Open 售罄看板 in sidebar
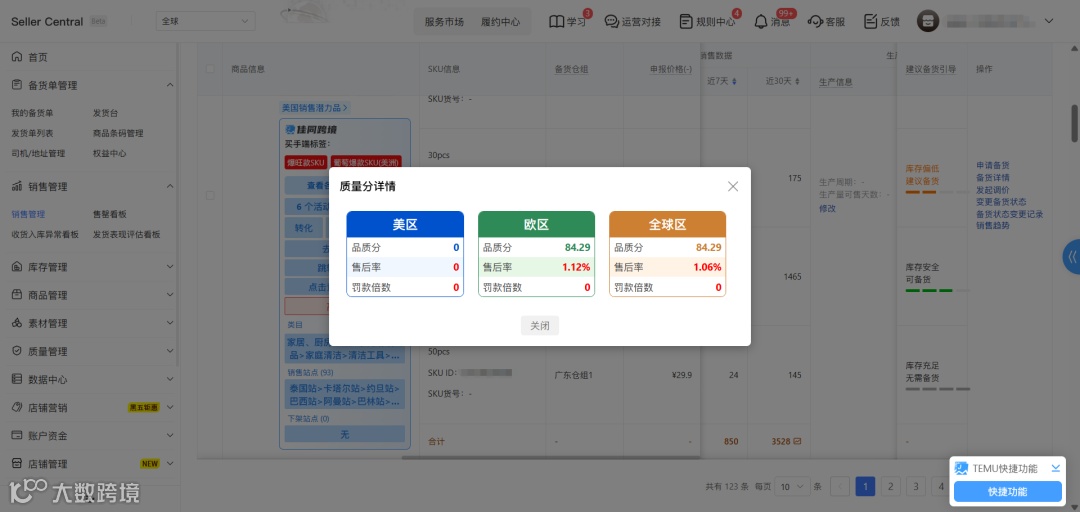The width and height of the screenshot is (1080, 512). (x=110, y=214)
